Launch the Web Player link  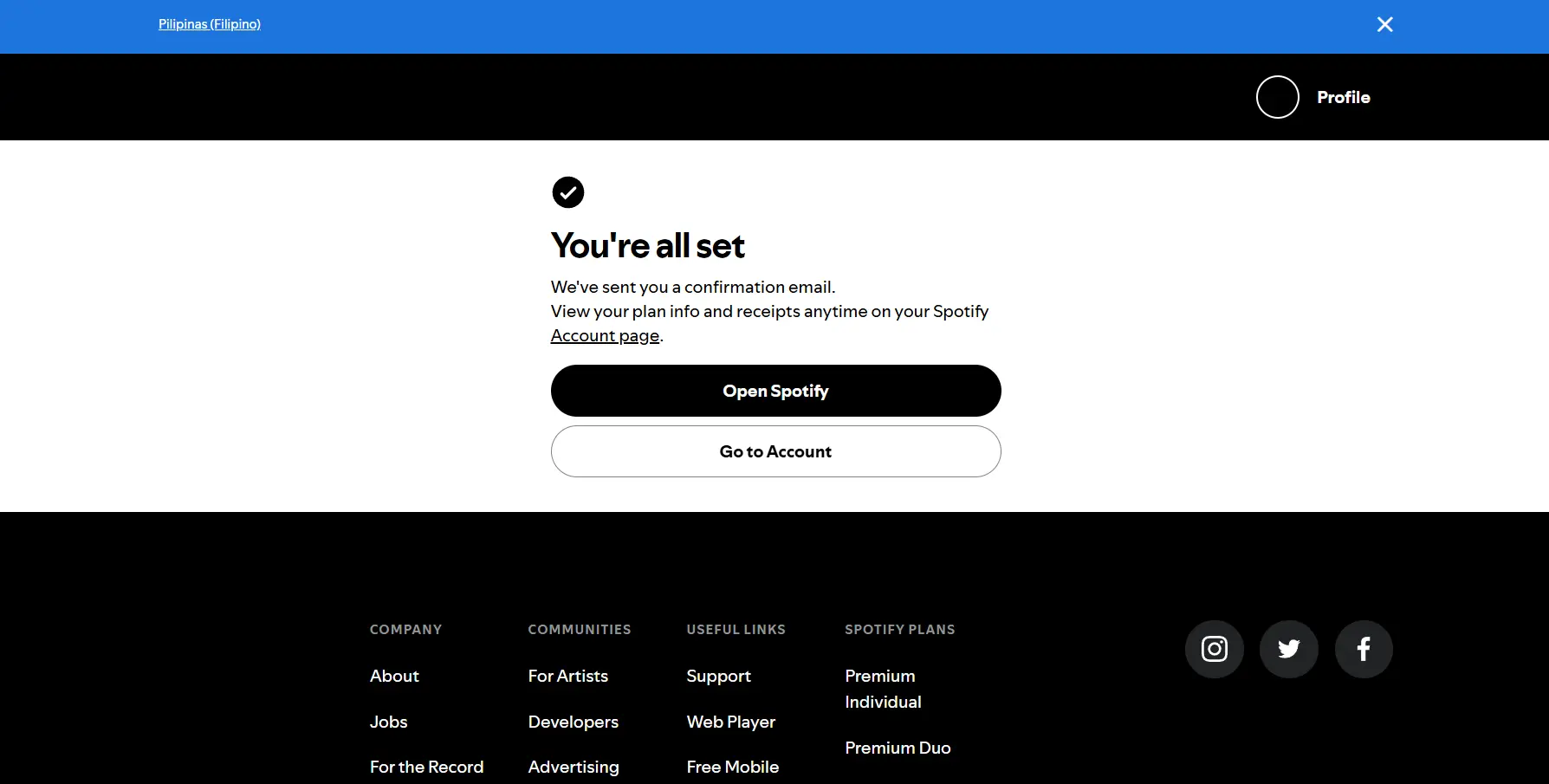pos(731,722)
